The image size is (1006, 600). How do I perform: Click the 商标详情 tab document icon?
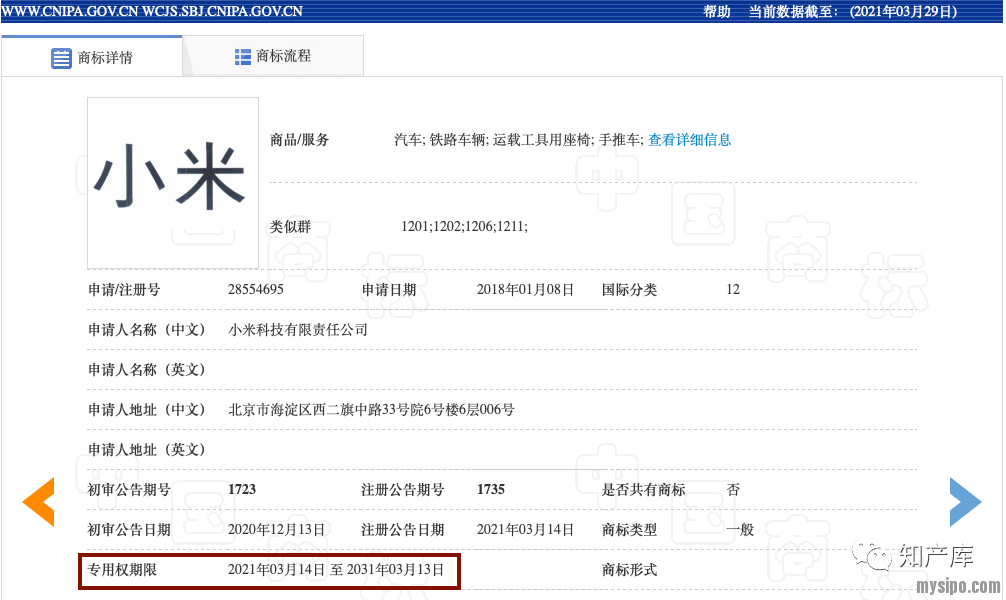pos(61,58)
